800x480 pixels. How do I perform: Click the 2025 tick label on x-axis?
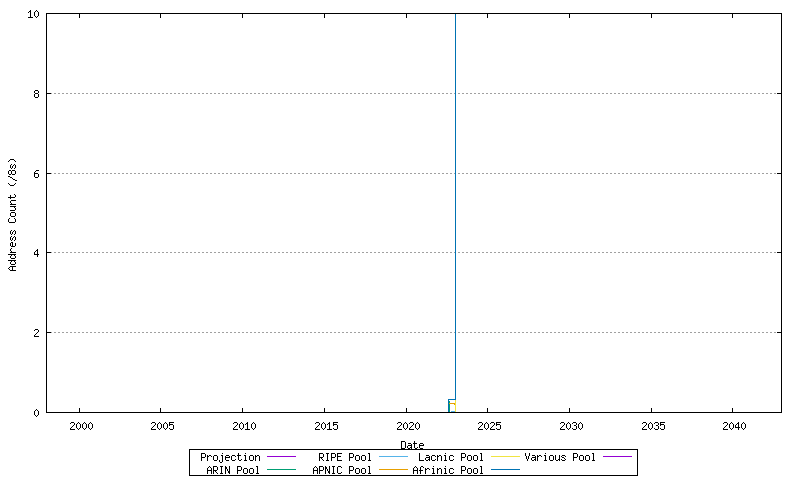point(488,426)
